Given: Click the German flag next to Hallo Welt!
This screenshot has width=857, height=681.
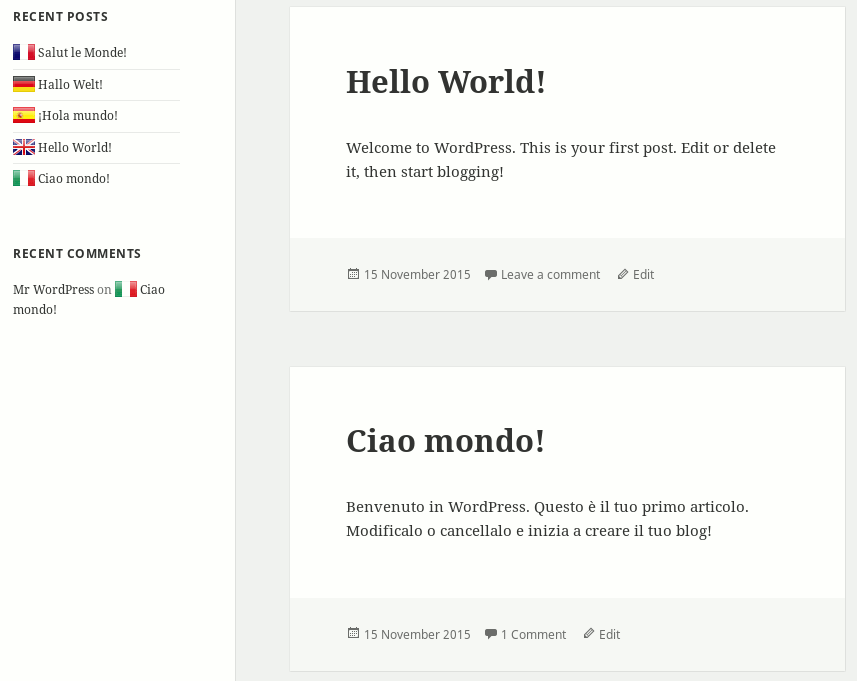Looking at the screenshot, I should [x=24, y=84].
